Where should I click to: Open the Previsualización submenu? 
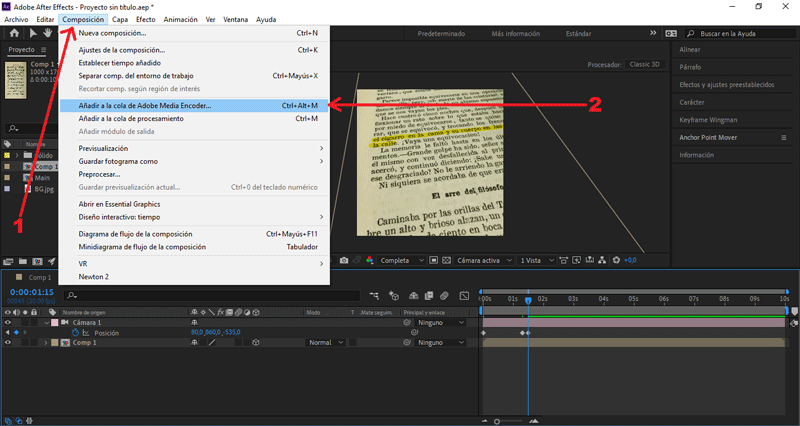click(x=194, y=148)
